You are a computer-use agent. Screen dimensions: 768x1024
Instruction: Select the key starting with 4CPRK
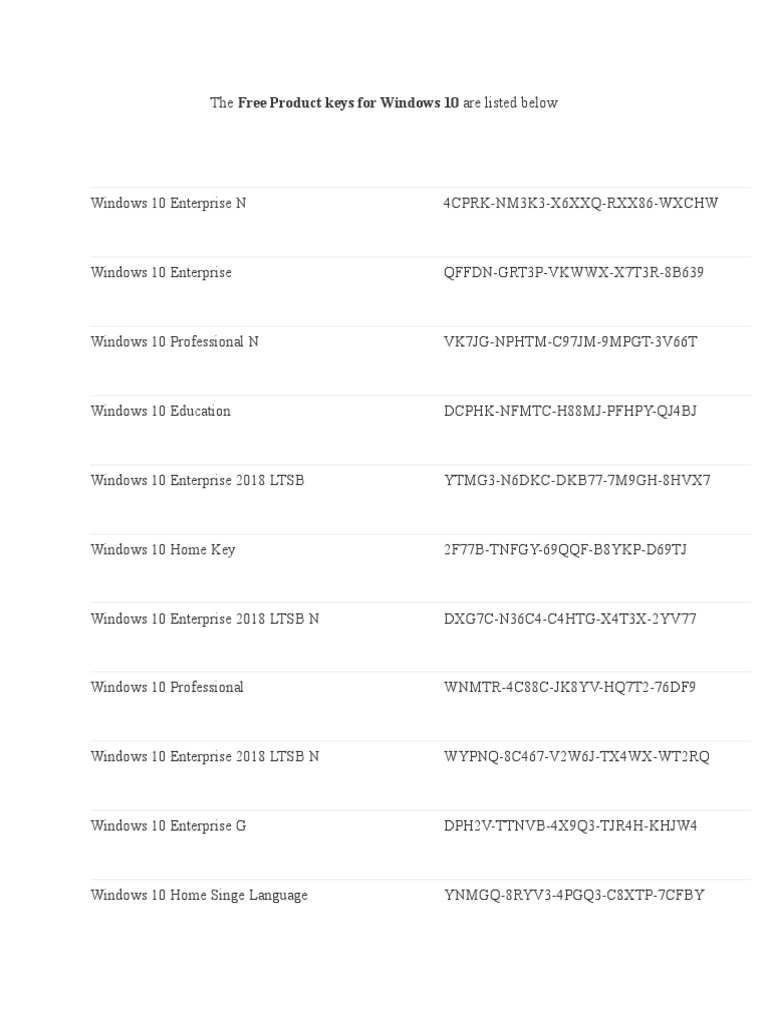580,203
